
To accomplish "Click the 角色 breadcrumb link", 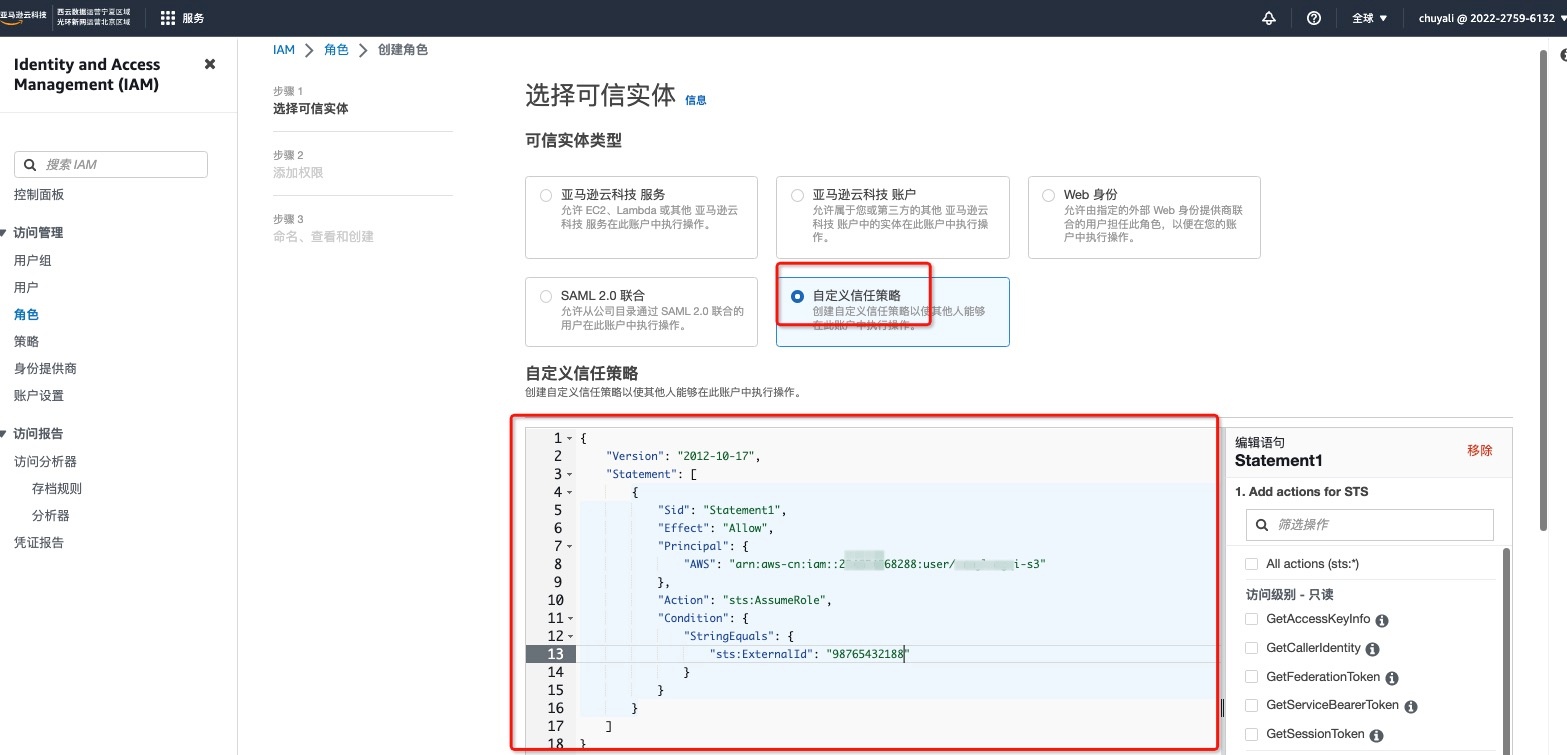I will click(x=337, y=50).
